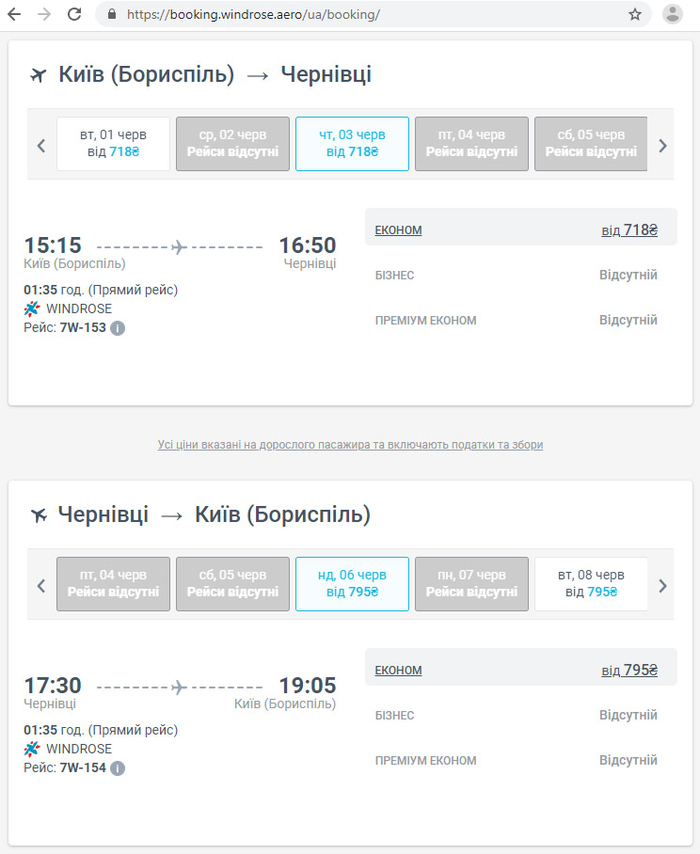Click the browser forward arrow
This screenshot has height=854, width=700.
tap(44, 14)
